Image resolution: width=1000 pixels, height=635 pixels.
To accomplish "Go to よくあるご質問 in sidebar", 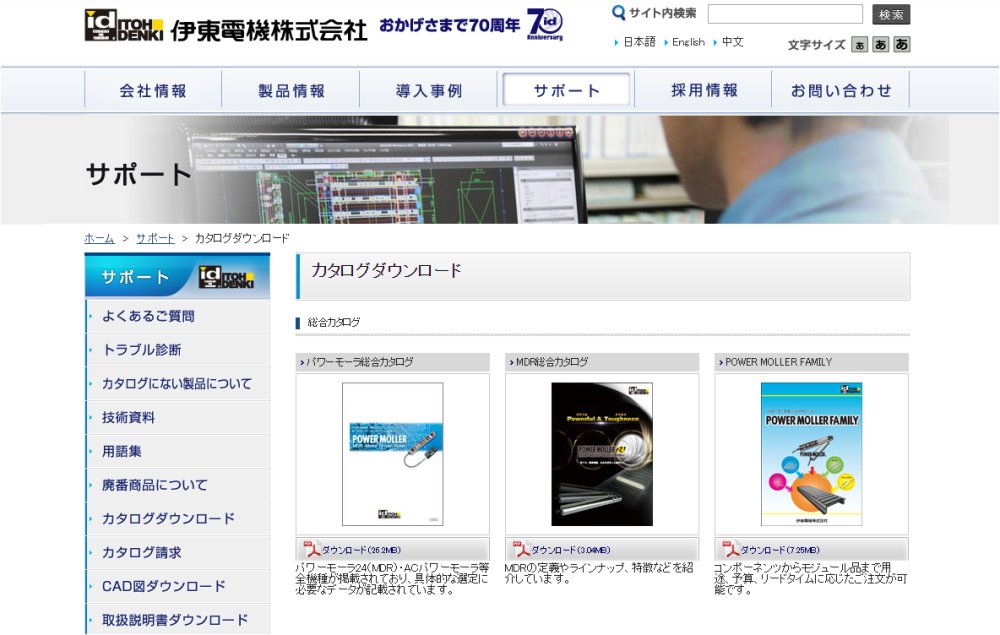I will 148,316.
